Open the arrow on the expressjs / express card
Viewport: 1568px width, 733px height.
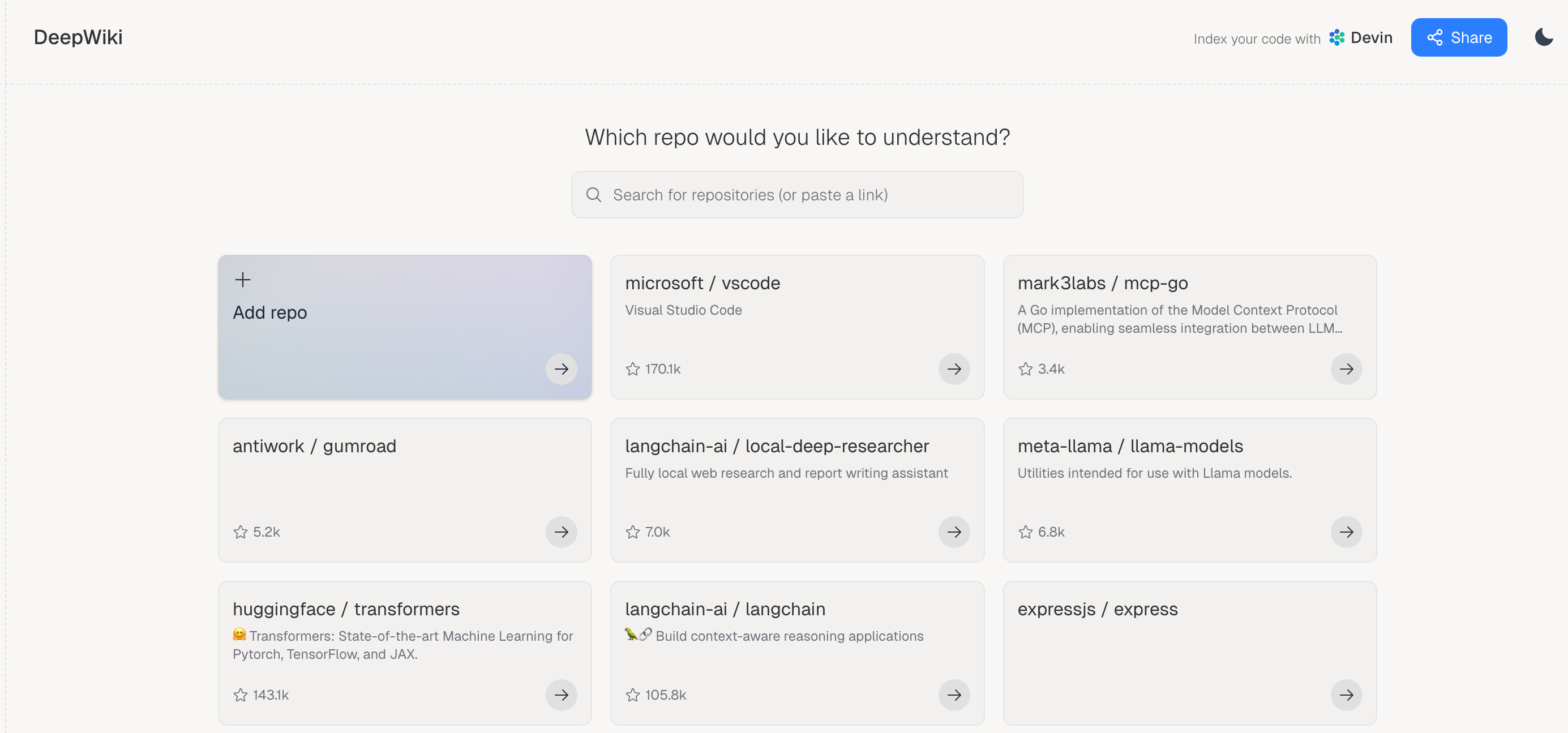click(1346, 695)
